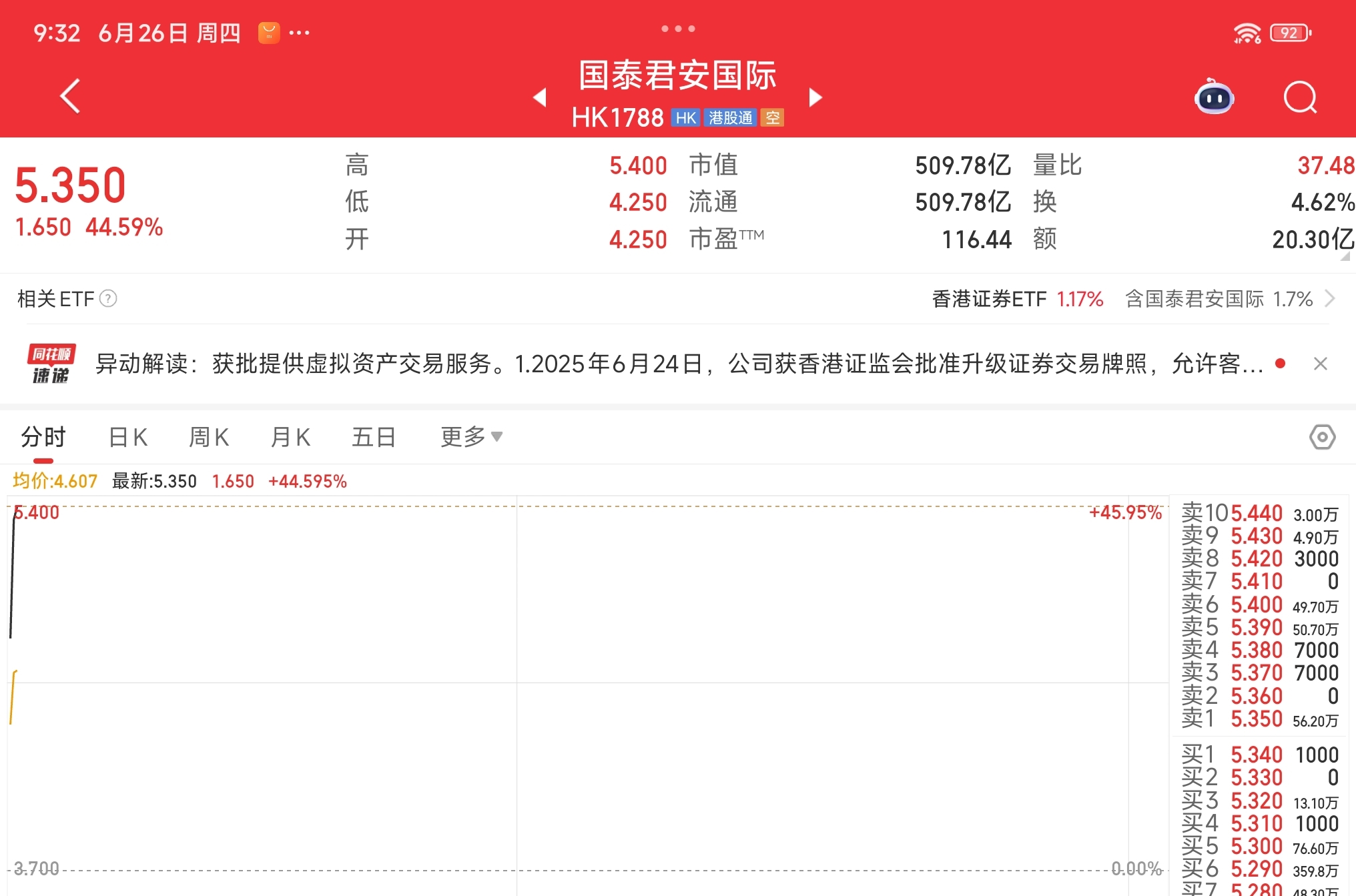The width and height of the screenshot is (1356, 896).
Task: Tap the 港股通 badge
Action: click(x=730, y=118)
